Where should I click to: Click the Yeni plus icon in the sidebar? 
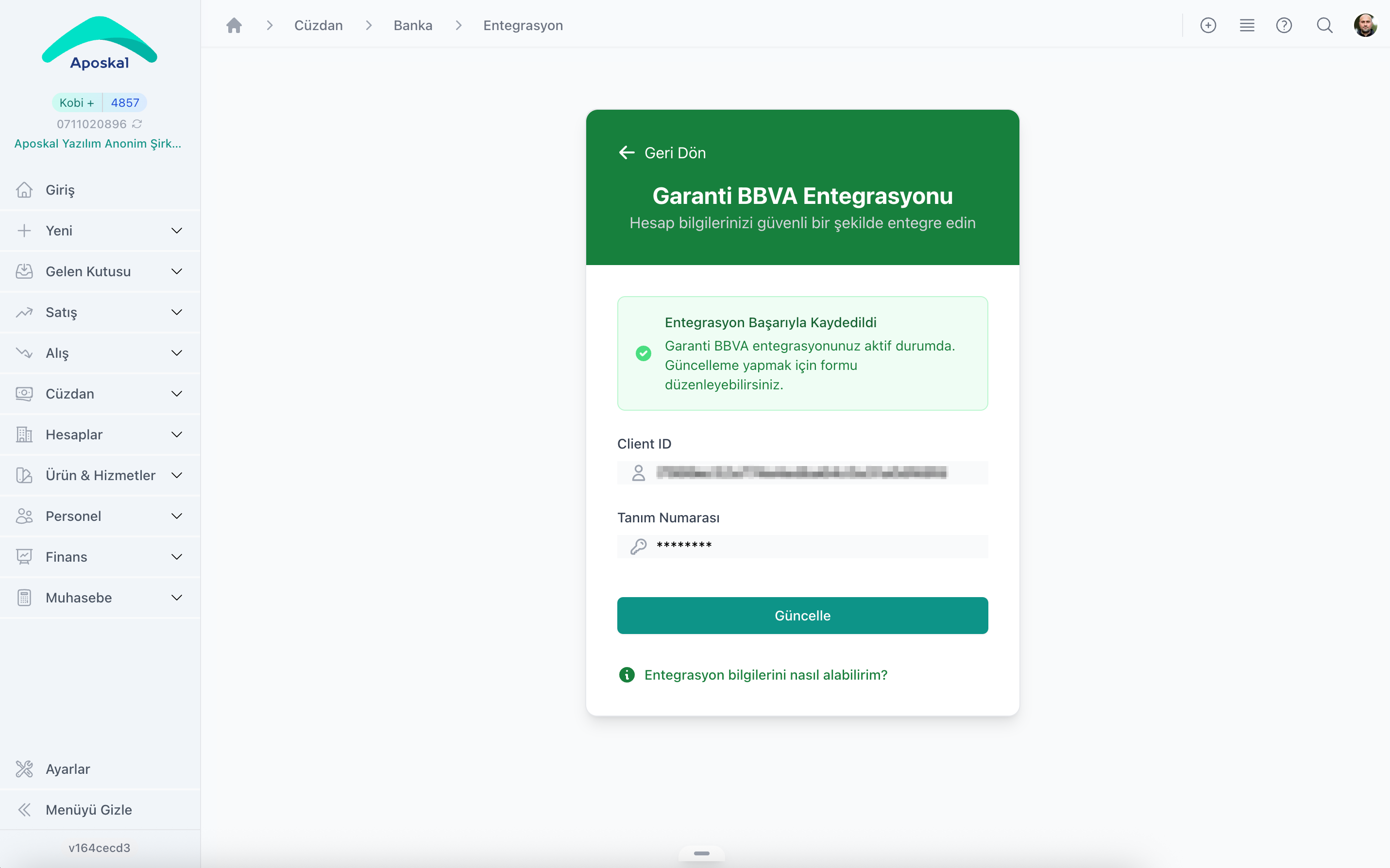pos(24,231)
